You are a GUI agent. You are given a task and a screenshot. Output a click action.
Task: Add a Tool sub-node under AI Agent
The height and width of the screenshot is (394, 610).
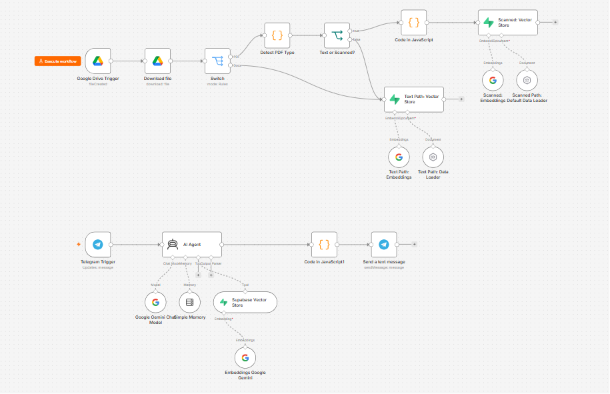click(198, 275)
